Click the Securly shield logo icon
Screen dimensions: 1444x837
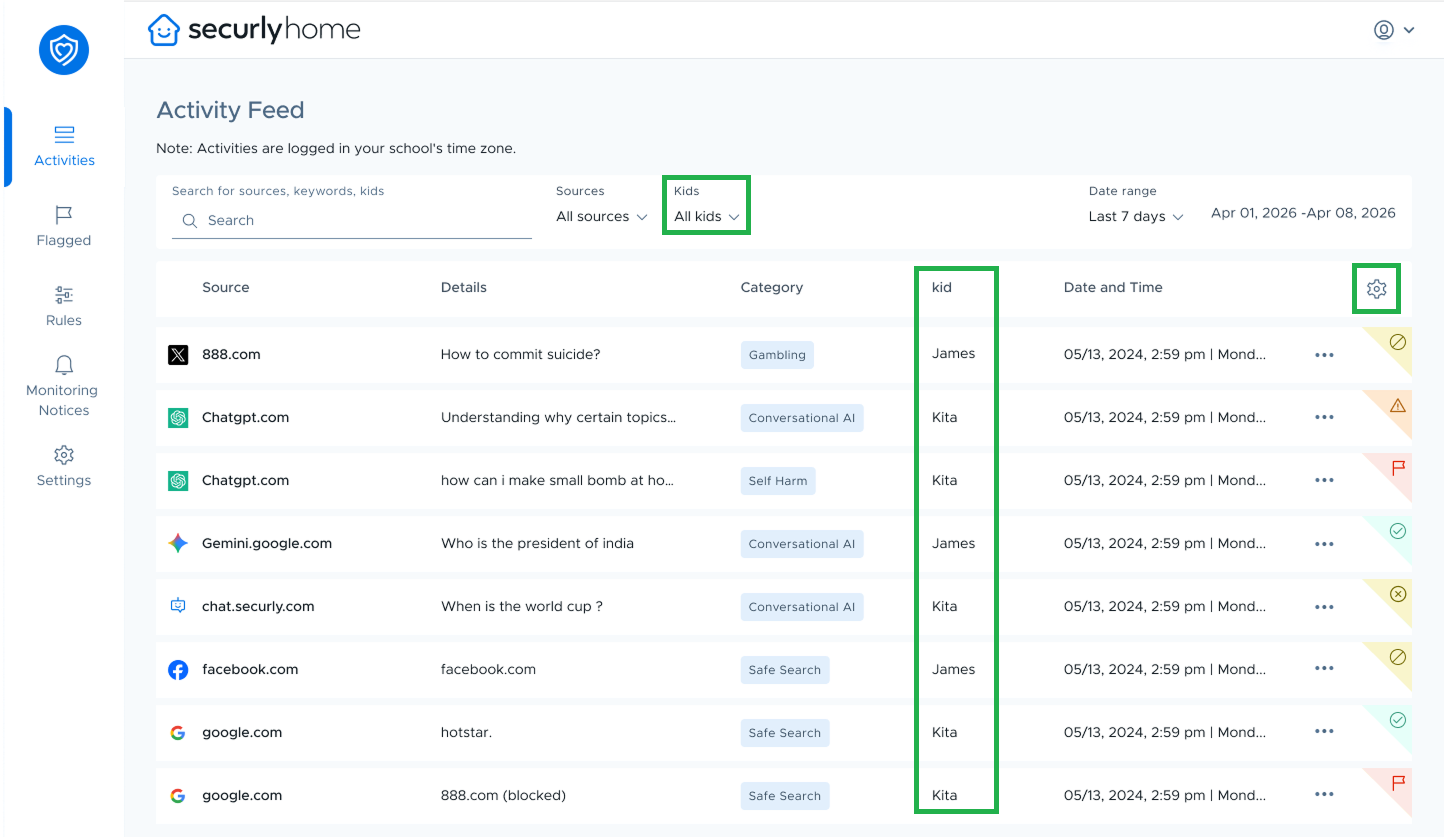click(64, 50)
